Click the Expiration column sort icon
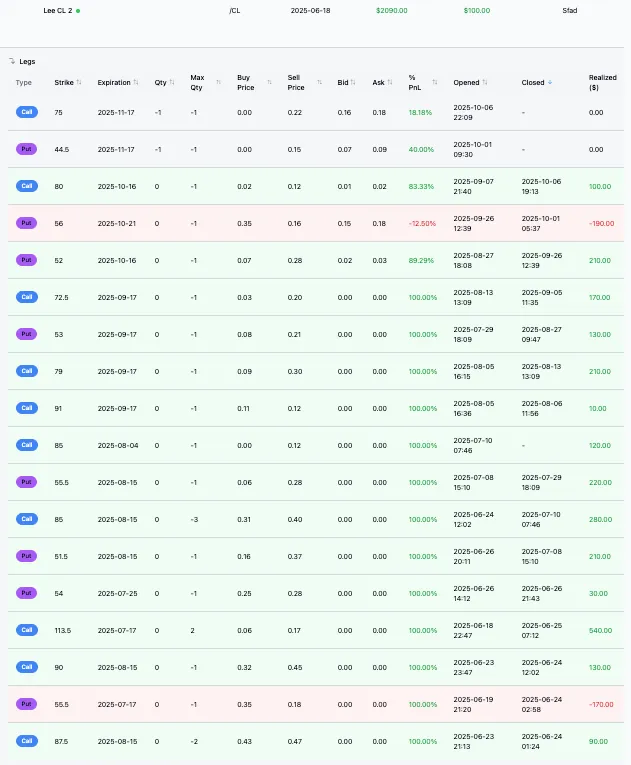 (136, 82)
